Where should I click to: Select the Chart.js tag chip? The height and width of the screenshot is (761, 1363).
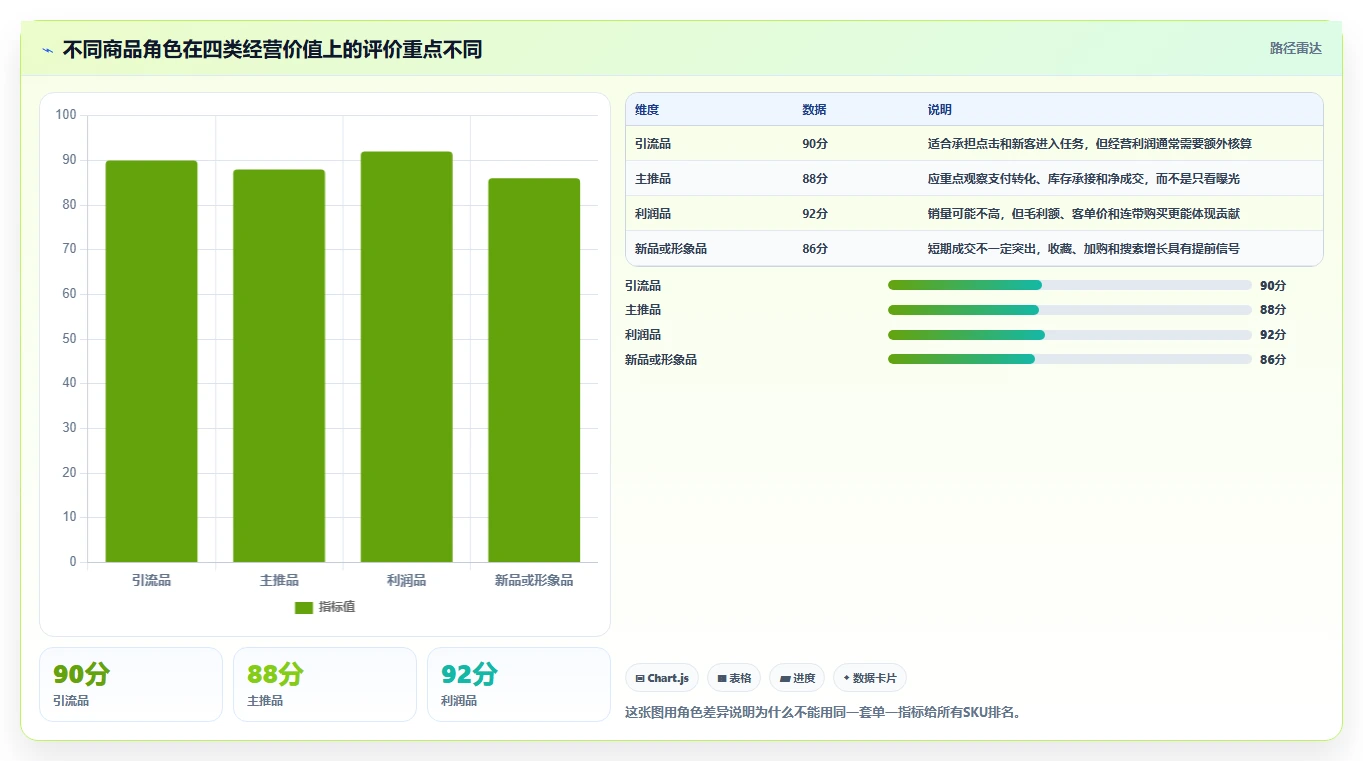click(662, 678)
